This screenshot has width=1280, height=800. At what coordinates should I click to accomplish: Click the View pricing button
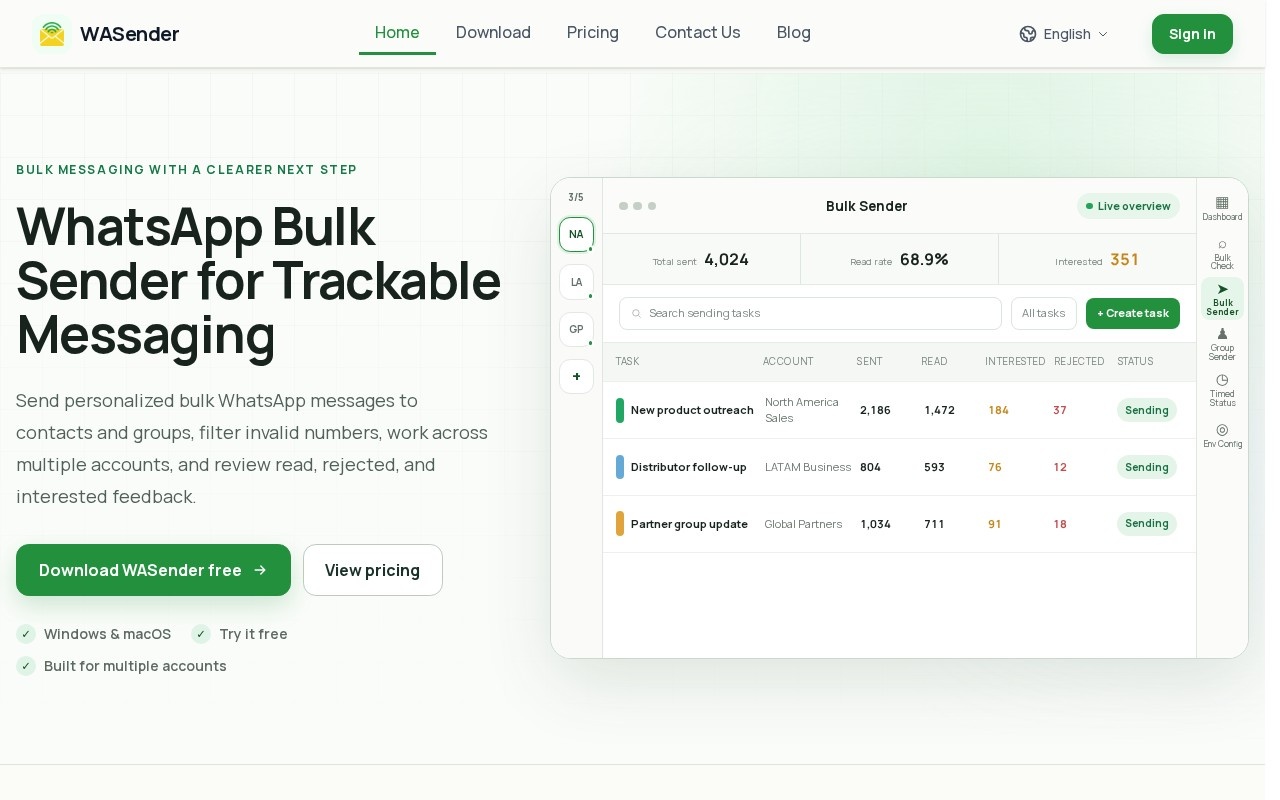373,570
